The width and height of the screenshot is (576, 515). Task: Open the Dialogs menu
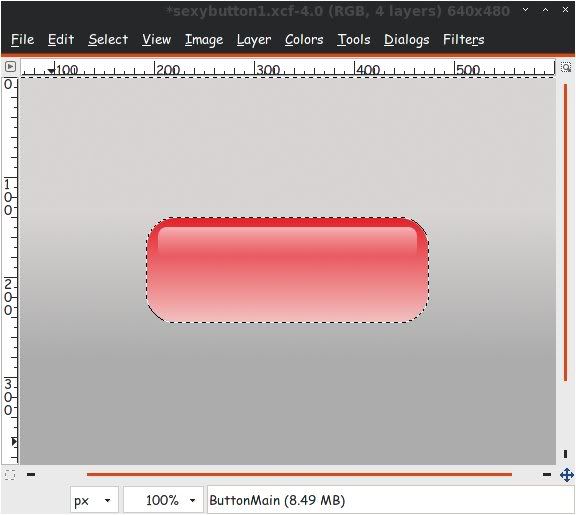(407, 40)
